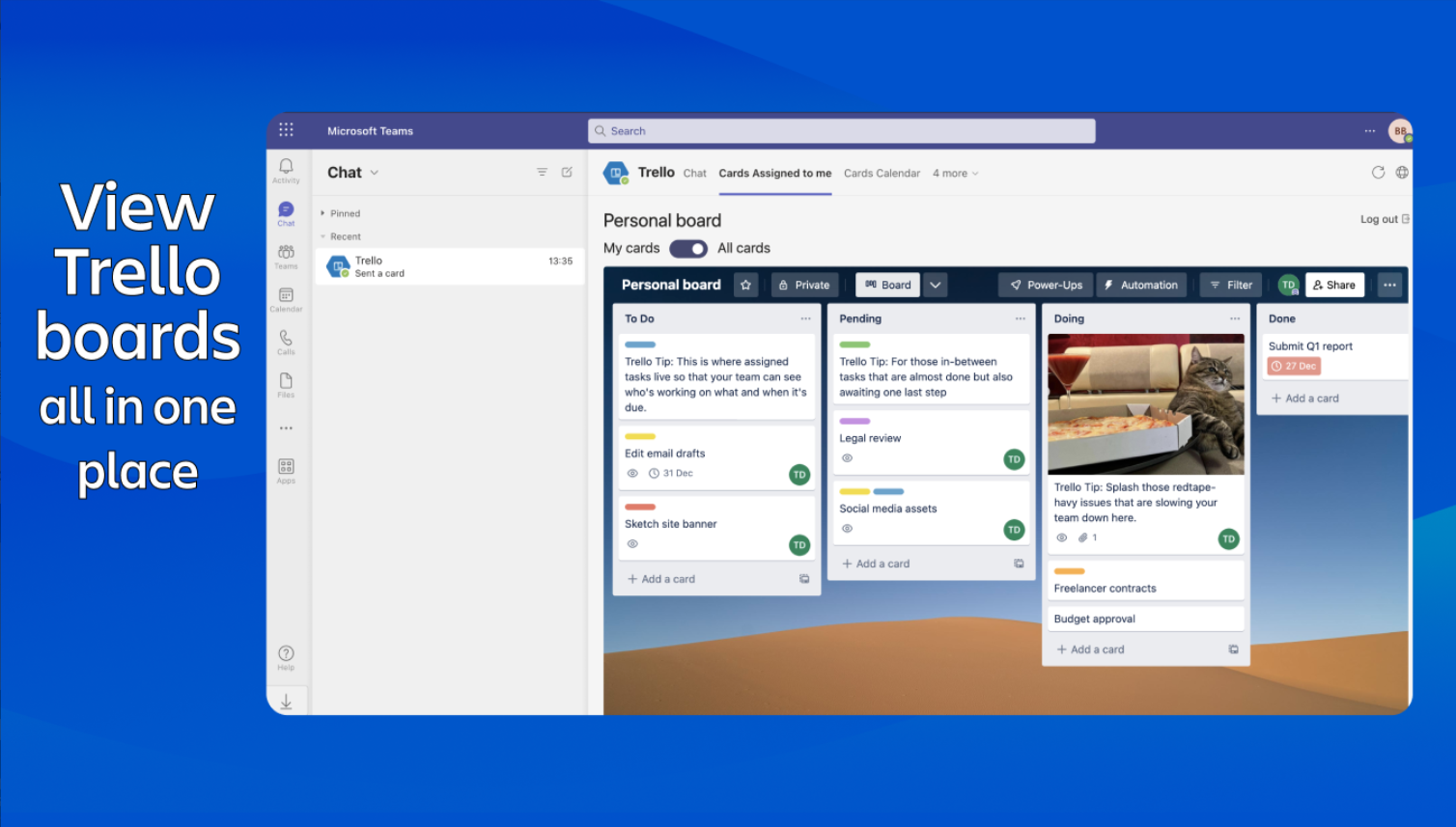Toggle watch on Edit email drafts card
The width and height of the screenshot is (1456, 827).
(632, 474)
